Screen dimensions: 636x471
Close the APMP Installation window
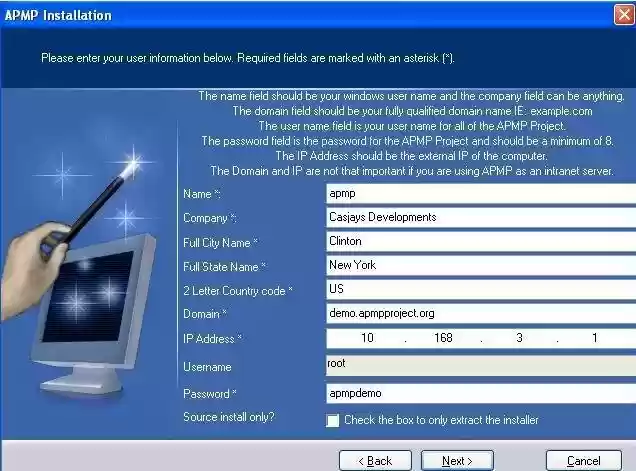[x=624, y=15]
